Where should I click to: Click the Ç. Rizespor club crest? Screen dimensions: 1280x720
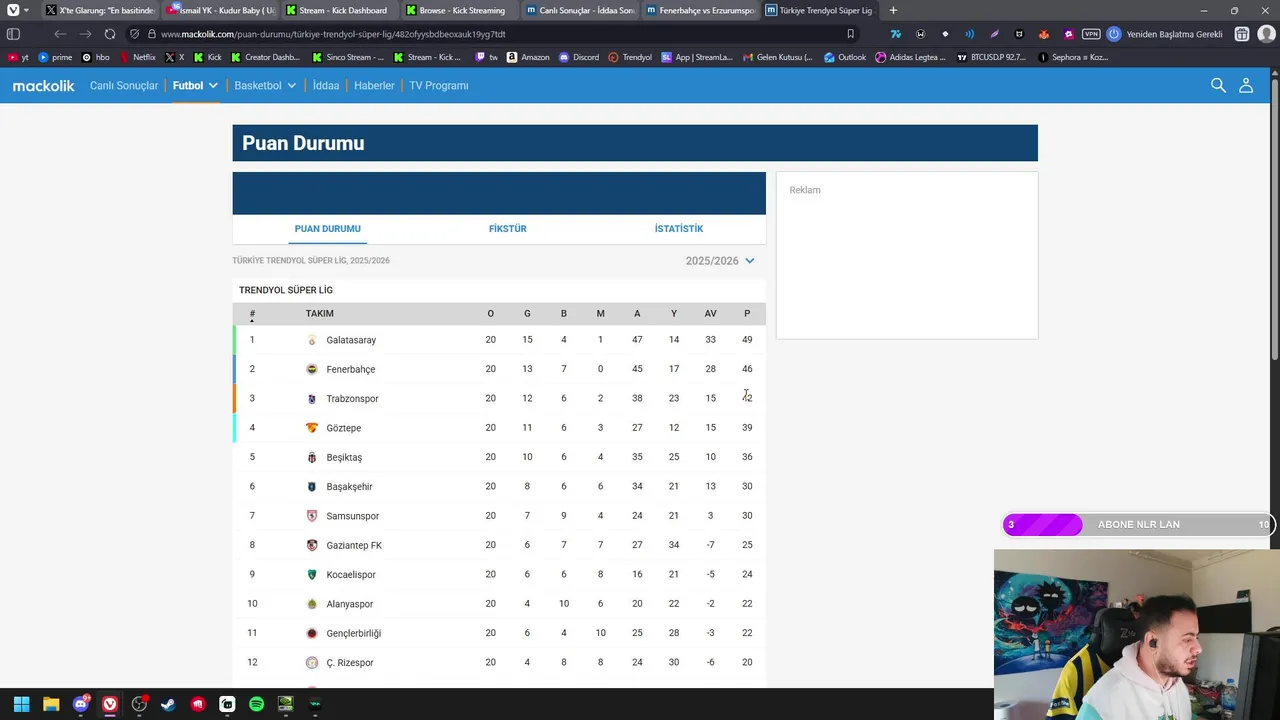tap(312, 663)
